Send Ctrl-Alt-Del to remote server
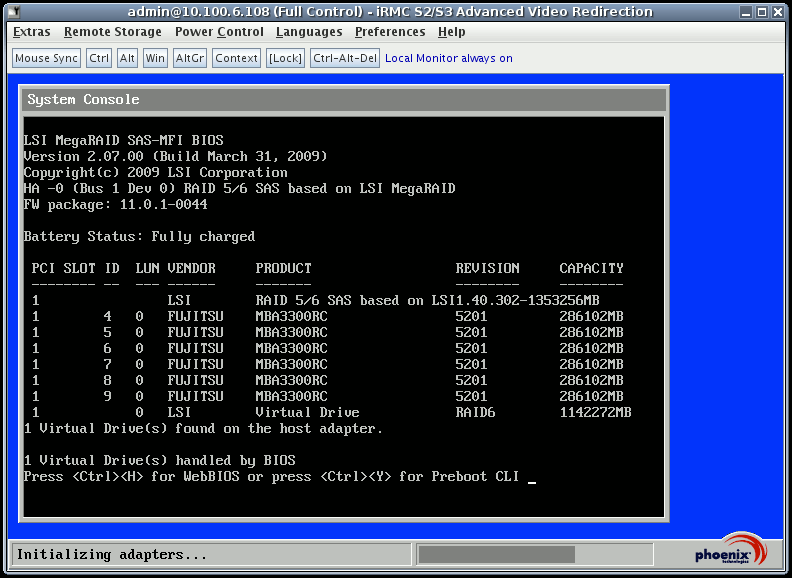The width and height of the screenshot is (792, 578). (x=345, y=58)
